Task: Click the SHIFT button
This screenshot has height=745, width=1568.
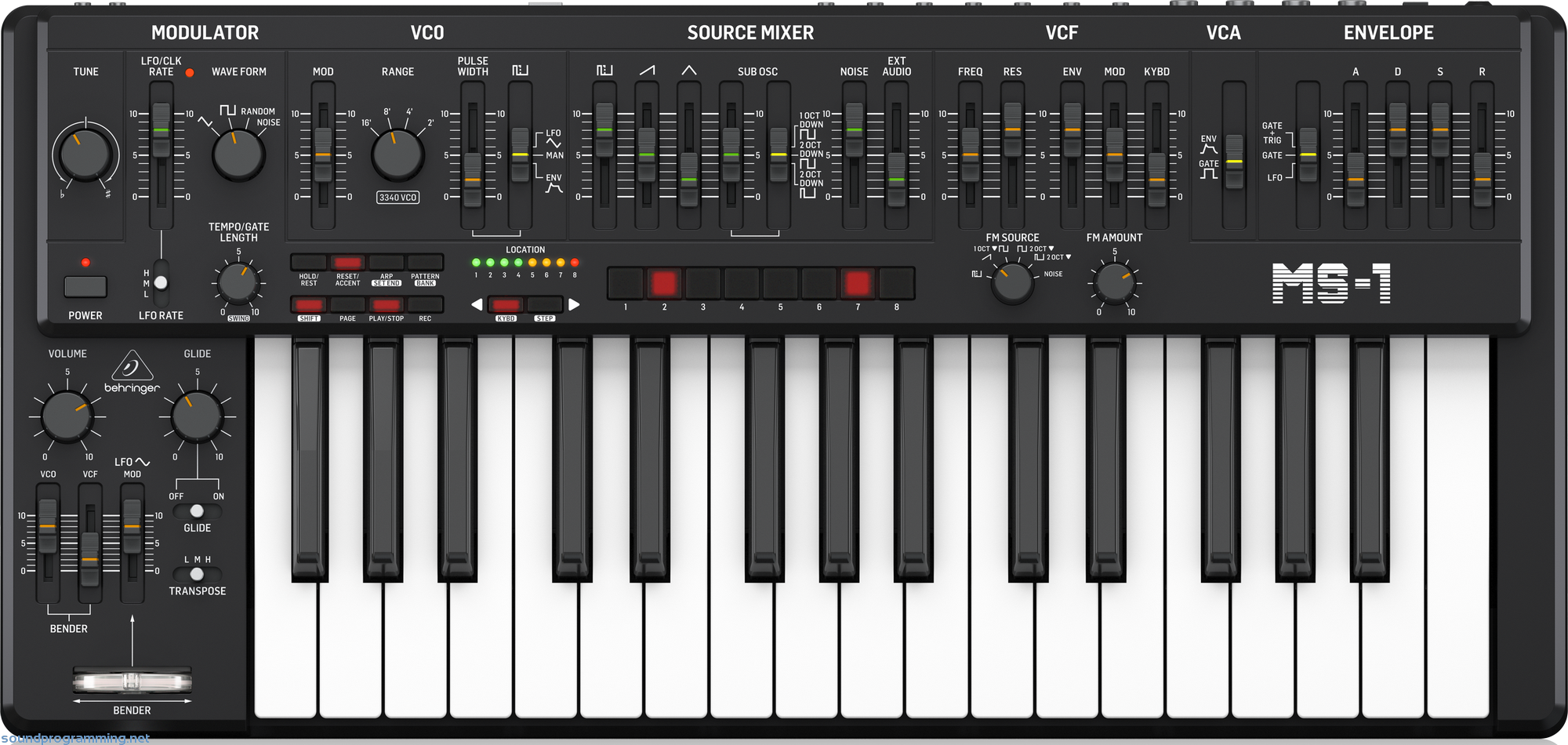Action: [309, 305]
